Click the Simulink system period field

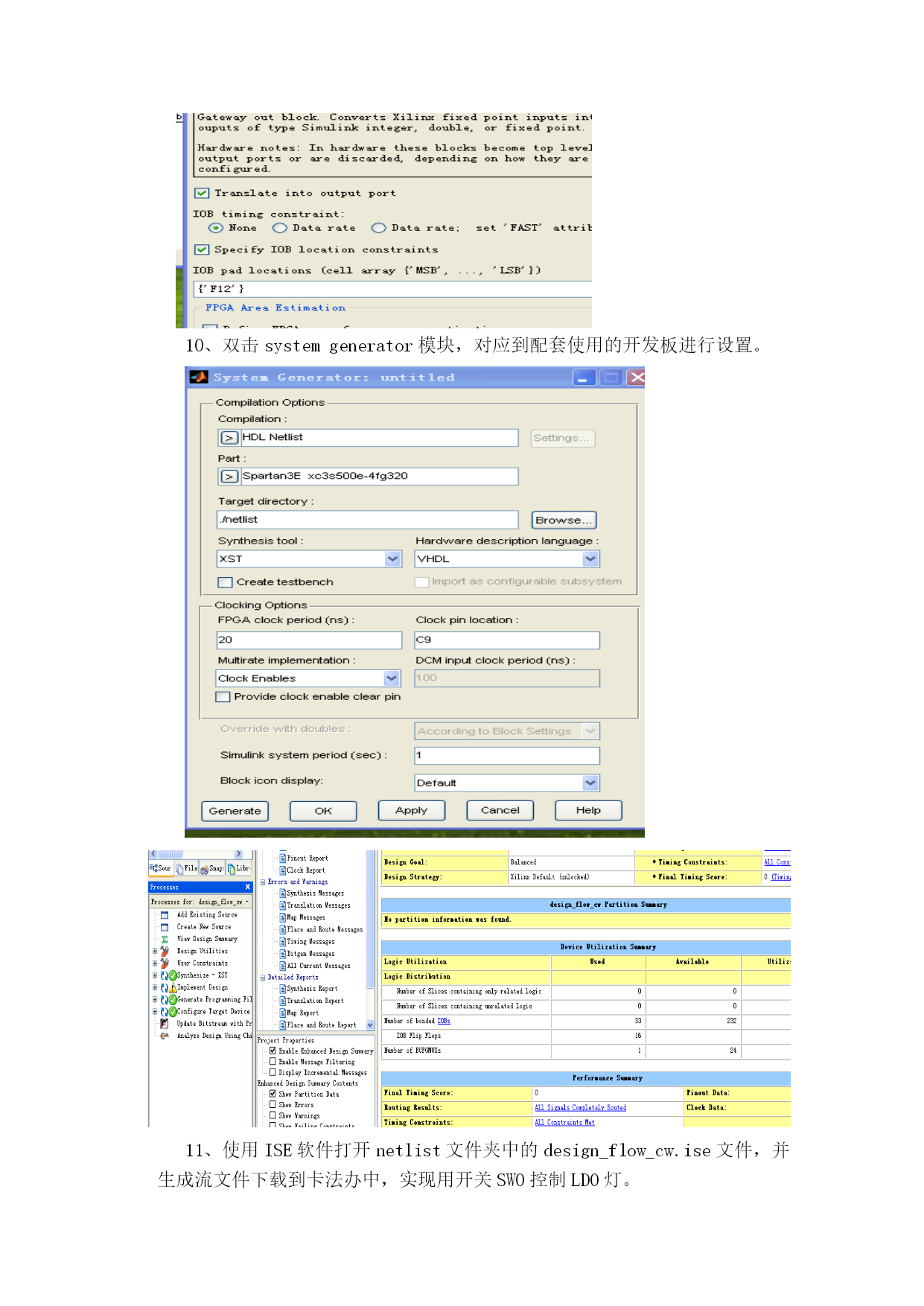(507, 755)
